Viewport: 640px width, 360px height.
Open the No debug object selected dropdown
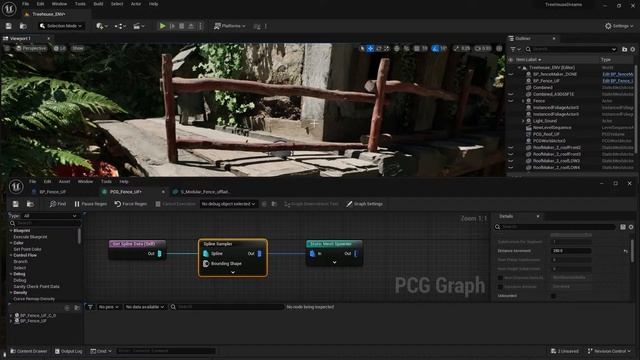coord(228,204)
